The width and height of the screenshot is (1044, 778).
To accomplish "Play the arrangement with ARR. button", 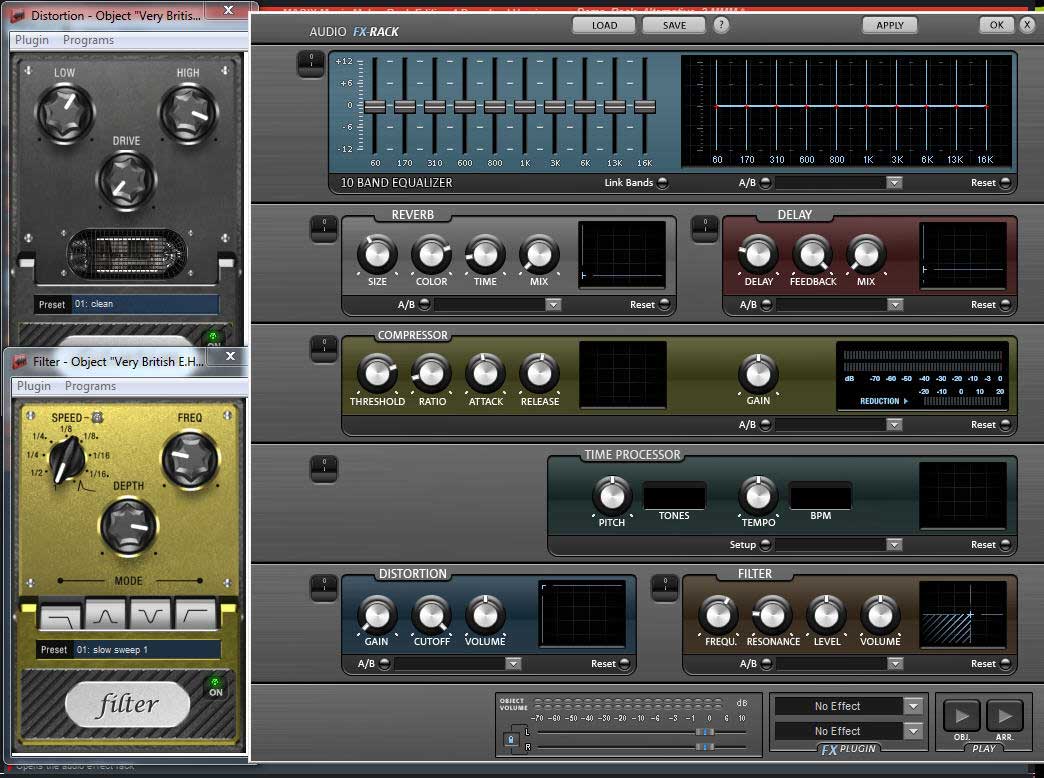I will tap(1005, 716).
